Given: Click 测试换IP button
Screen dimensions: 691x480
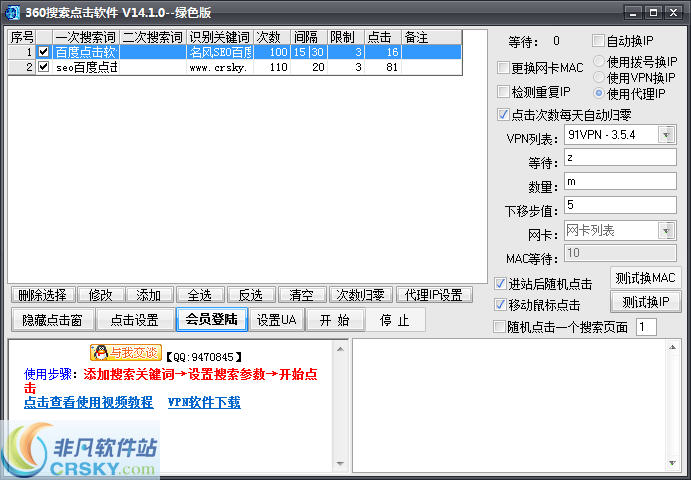Looking at the screenshot, I should pyautogui.click(x=645, y=302).
